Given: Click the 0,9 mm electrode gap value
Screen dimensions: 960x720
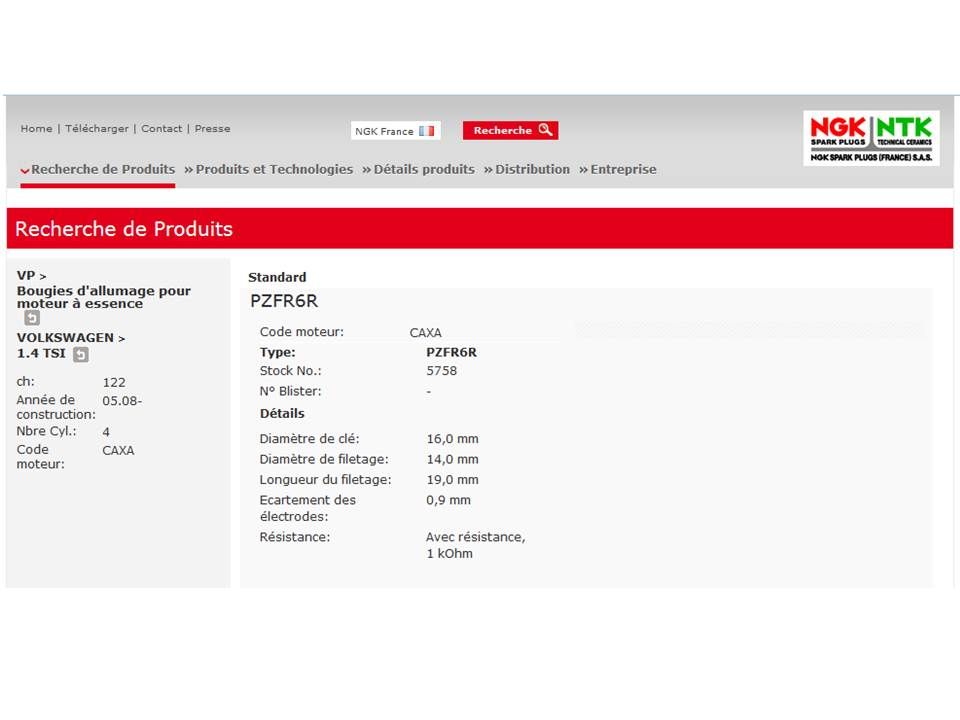Looking at the screenshot, I should click(449, 500).
